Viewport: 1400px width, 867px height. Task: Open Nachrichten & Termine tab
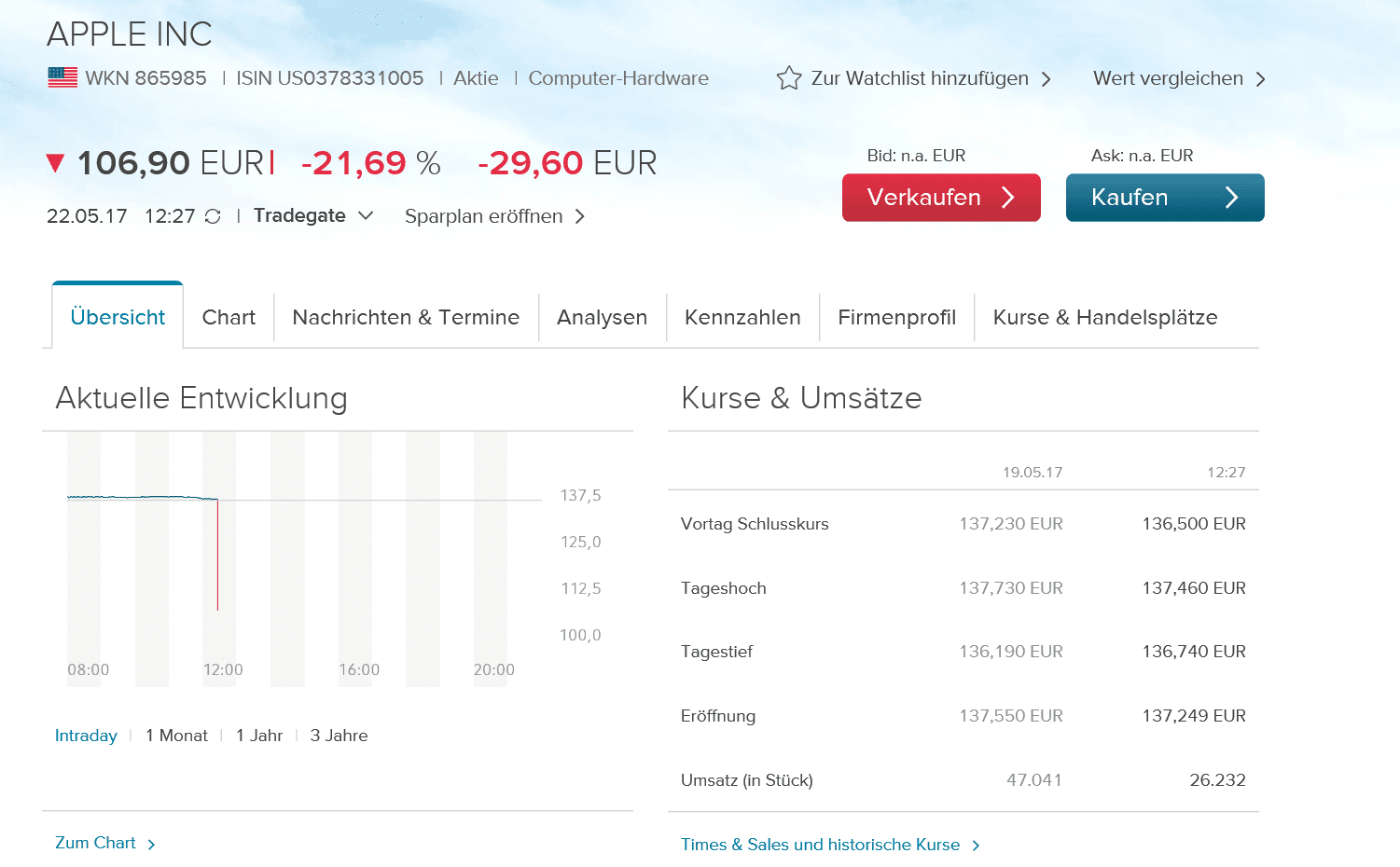[406, 317]
